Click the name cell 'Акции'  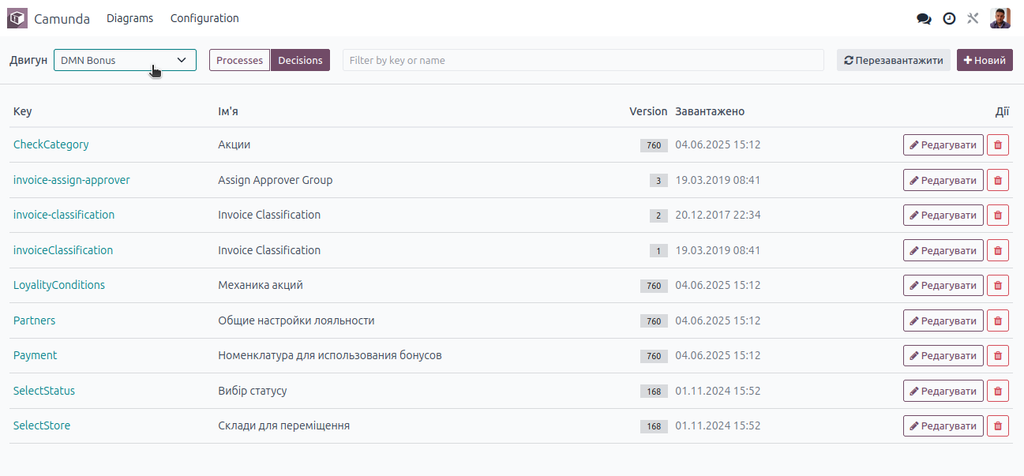(234, 145)
